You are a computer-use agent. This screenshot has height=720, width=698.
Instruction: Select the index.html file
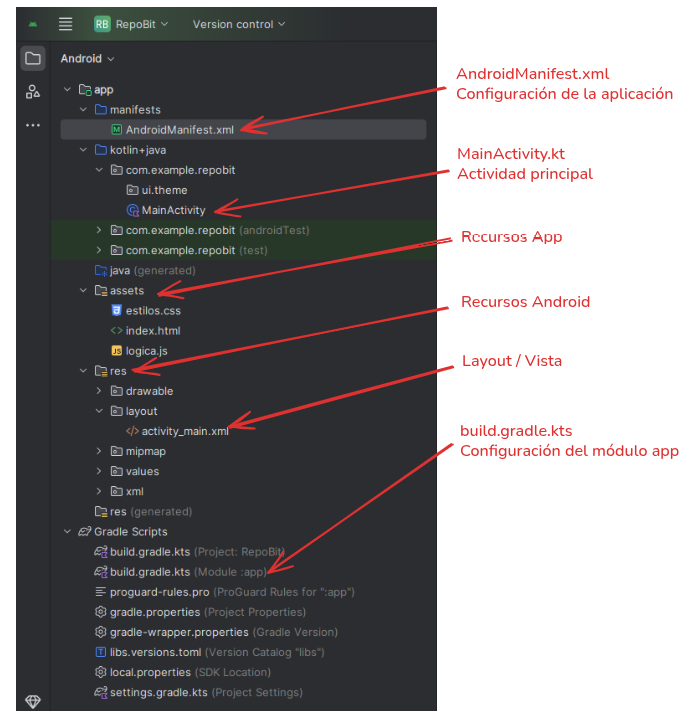click(153, 331)
